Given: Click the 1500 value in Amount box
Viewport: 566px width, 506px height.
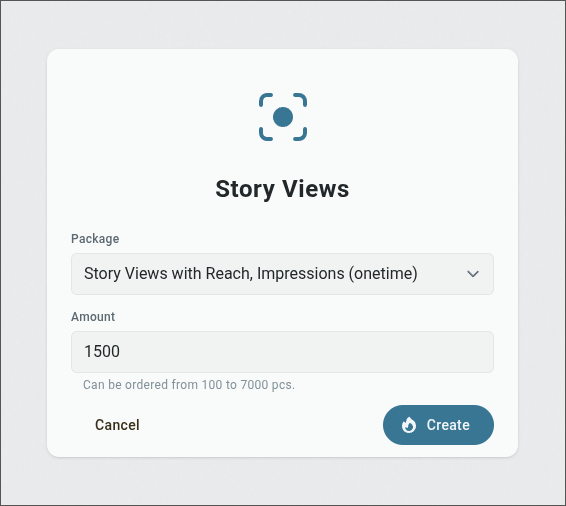Looking at the screenshot, I should point(102,352).
